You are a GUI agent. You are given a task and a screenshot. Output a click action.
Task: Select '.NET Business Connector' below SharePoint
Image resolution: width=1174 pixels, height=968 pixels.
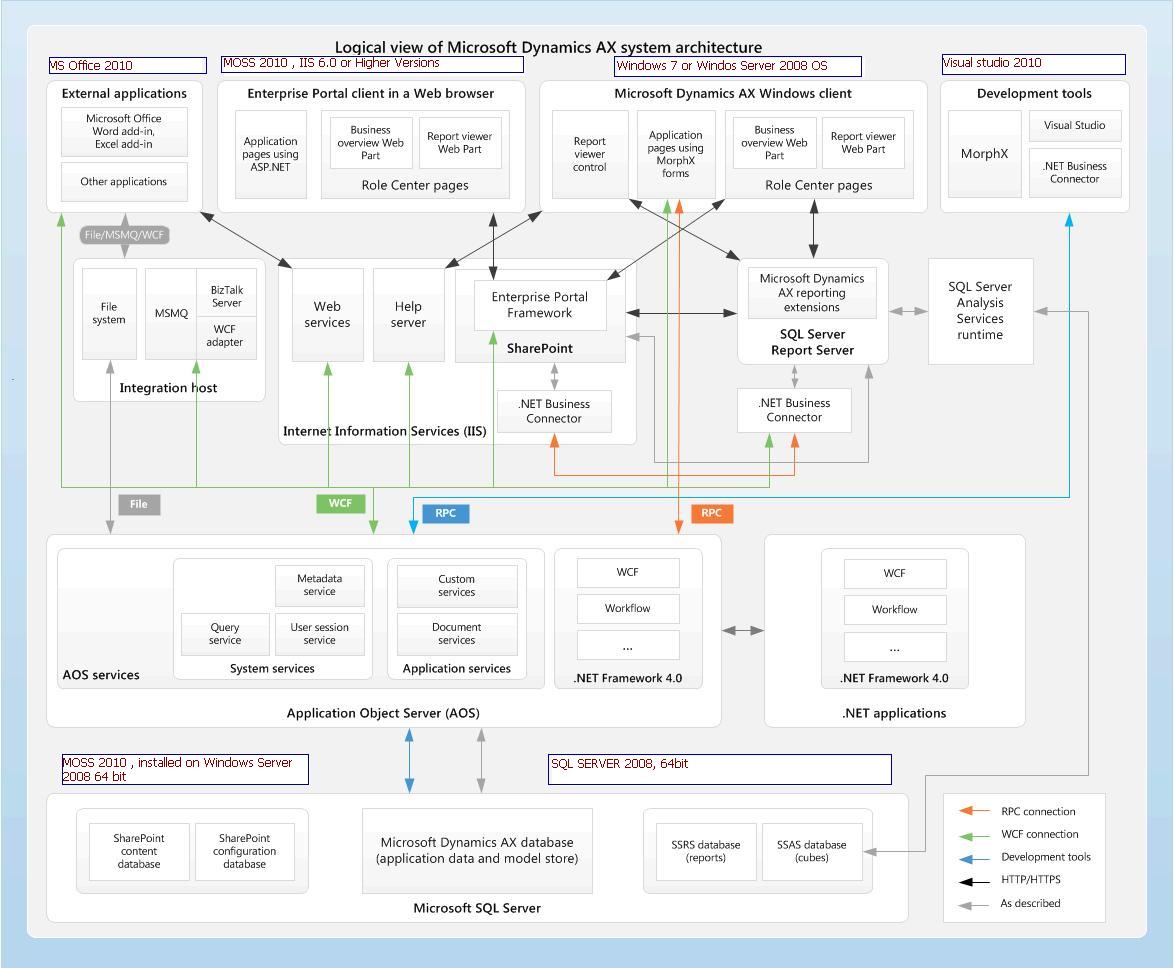click(554, 411)
